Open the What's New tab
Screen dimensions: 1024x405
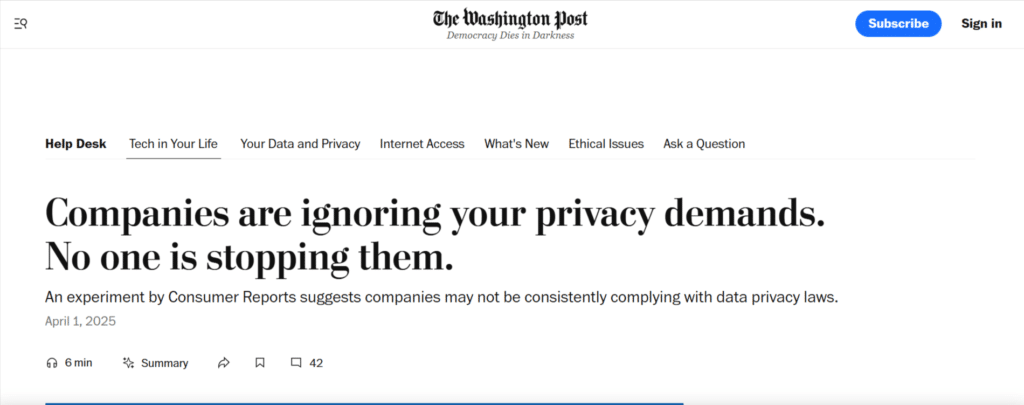[517, 144]
